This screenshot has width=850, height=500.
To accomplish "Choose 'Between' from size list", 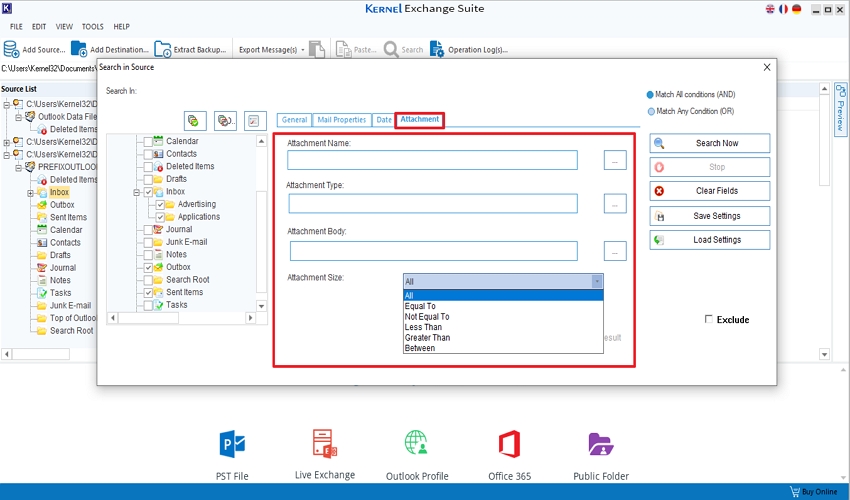I will click(503, 348).
